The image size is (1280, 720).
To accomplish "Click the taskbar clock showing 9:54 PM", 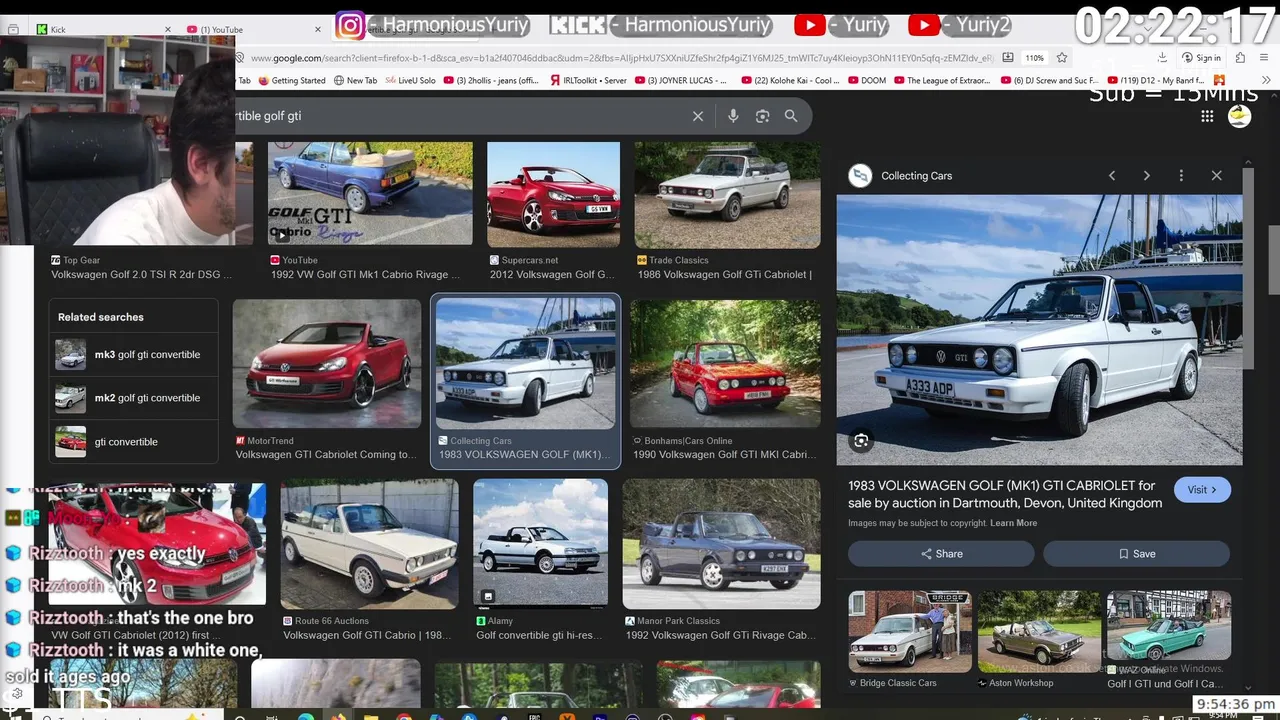I will 1223,715.
